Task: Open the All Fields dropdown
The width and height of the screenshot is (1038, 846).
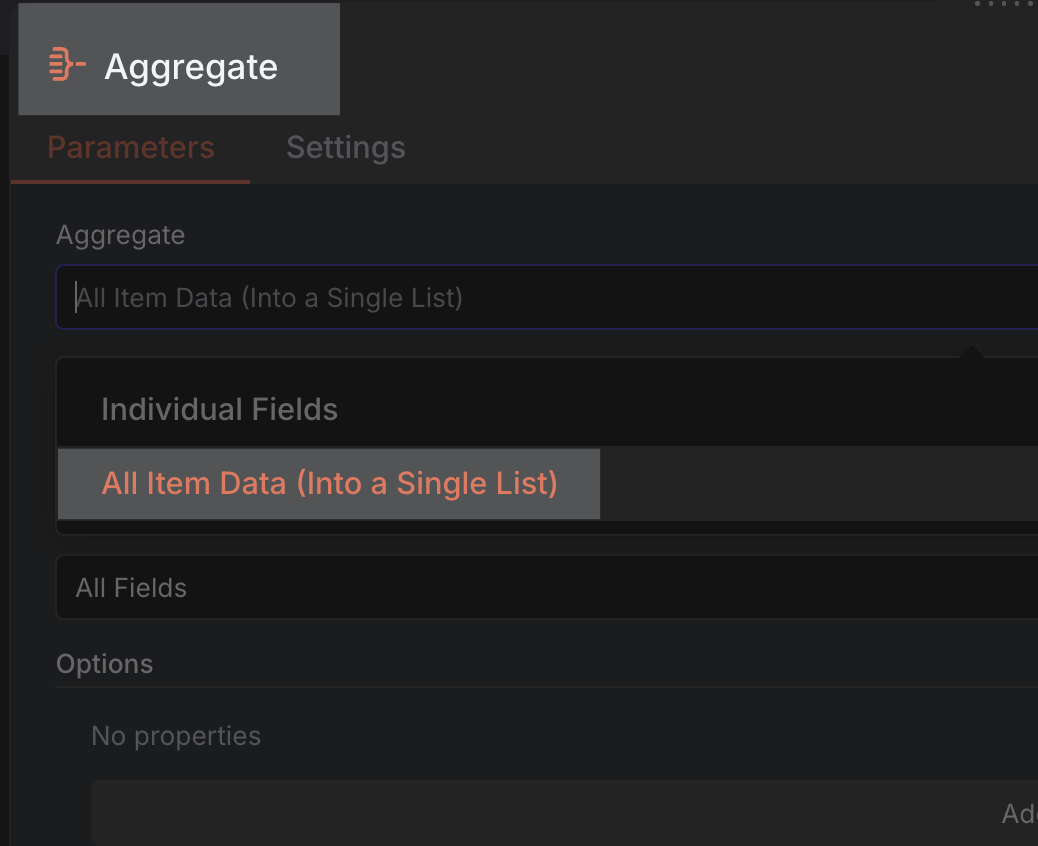Action: 547,587
